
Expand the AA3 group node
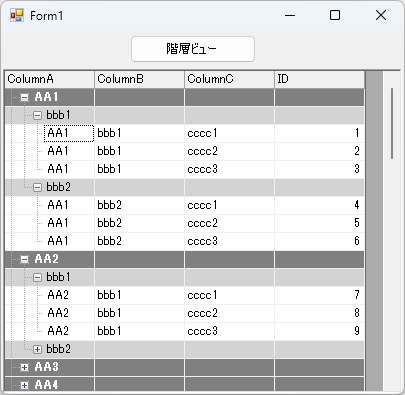pos(24,367)
